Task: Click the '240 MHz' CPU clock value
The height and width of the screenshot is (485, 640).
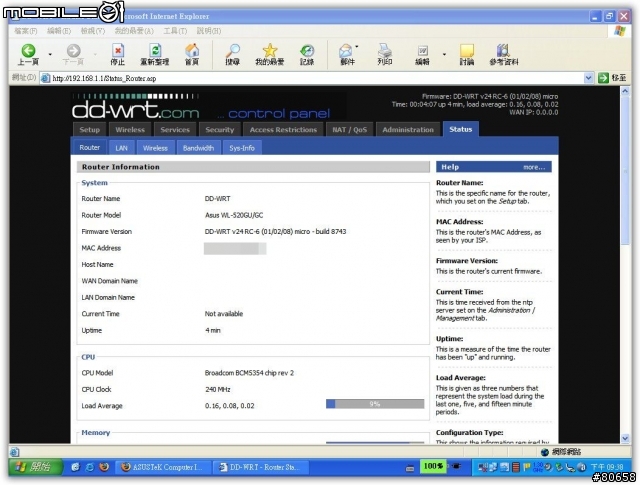Action: 218,389
